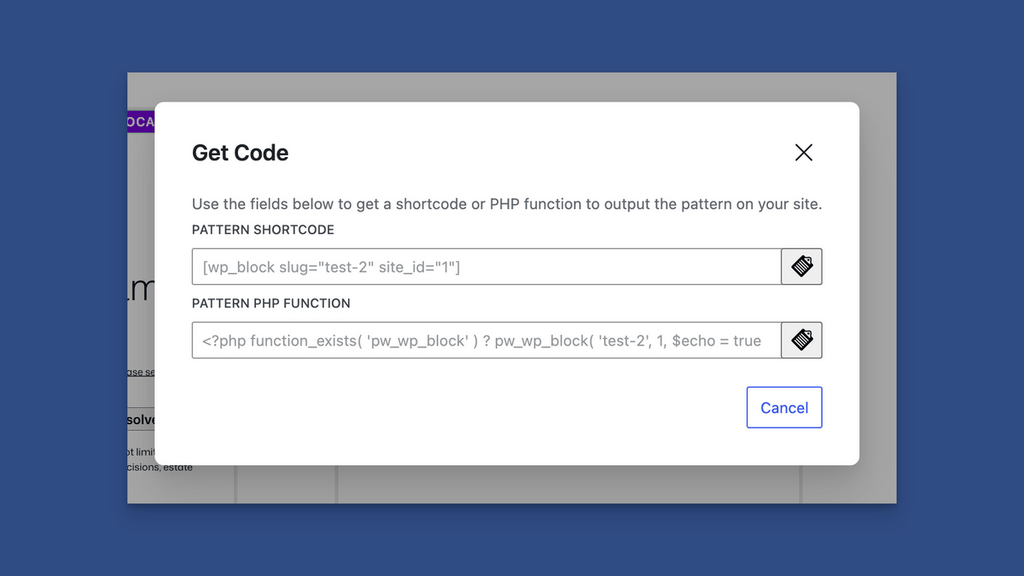Copy the pattern PHP function code
This screenshot has height=576, width=1024.
click(x=802, y=340)
